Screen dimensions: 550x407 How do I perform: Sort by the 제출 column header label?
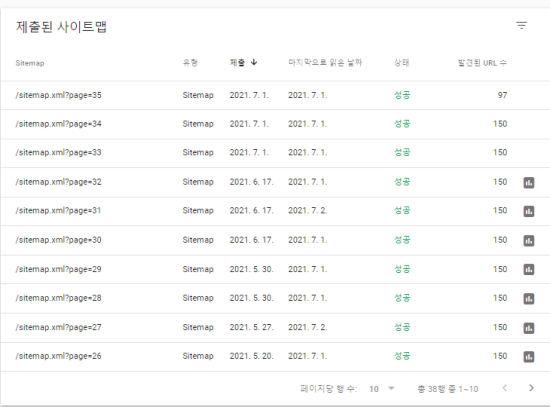tap(237, 63)
